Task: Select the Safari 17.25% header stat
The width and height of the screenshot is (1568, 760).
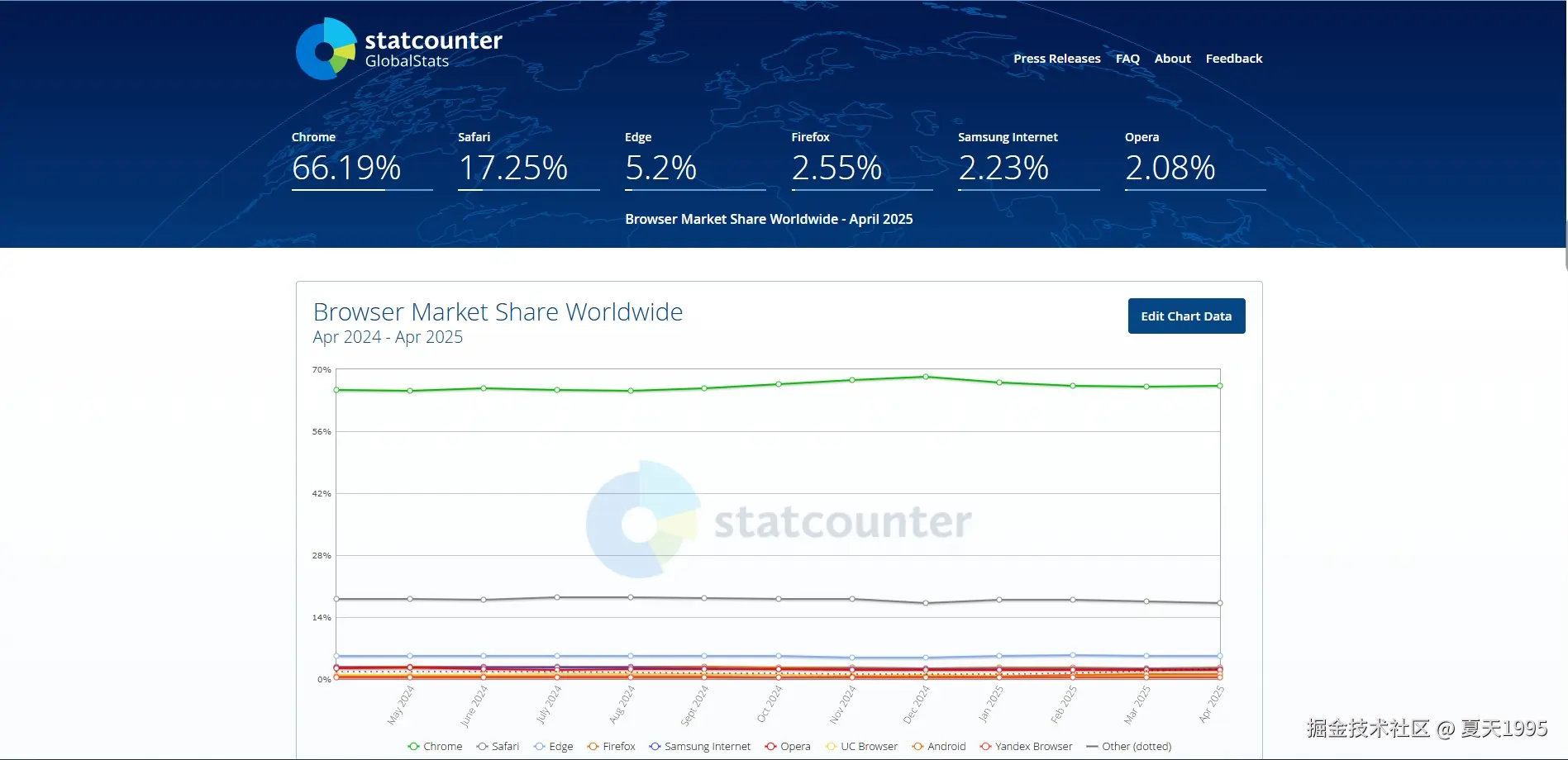Action: tap(529, 160)
